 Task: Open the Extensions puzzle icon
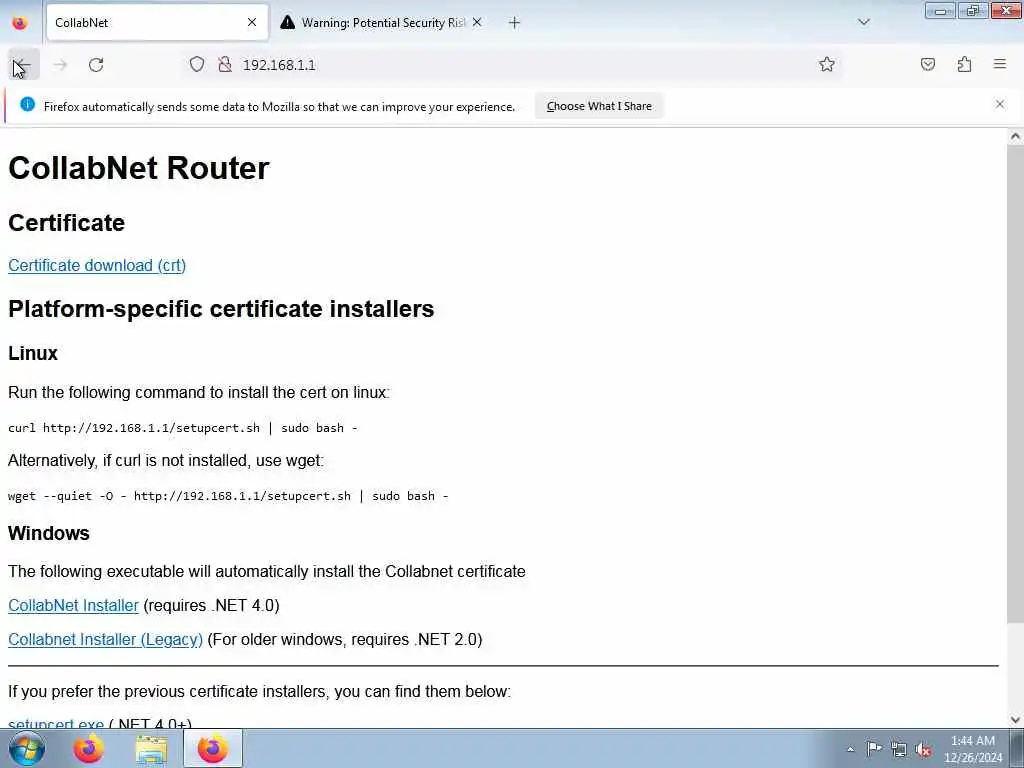[x=964, y=64]
